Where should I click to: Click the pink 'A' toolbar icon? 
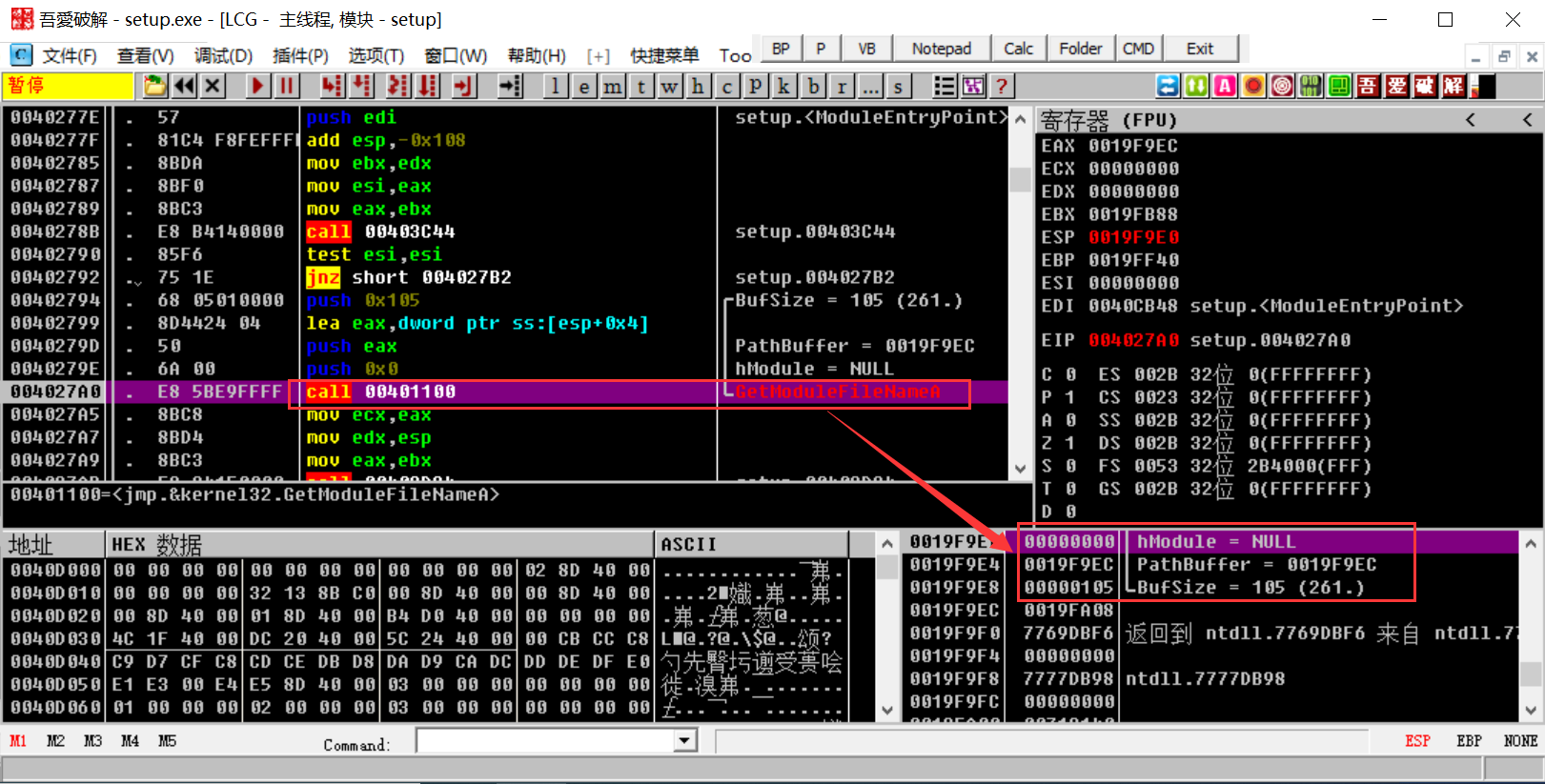coord(1225,87)
